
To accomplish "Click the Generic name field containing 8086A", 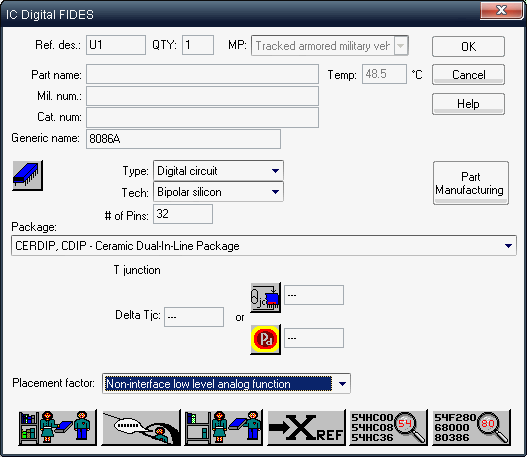I will click(x=183, y=139).
